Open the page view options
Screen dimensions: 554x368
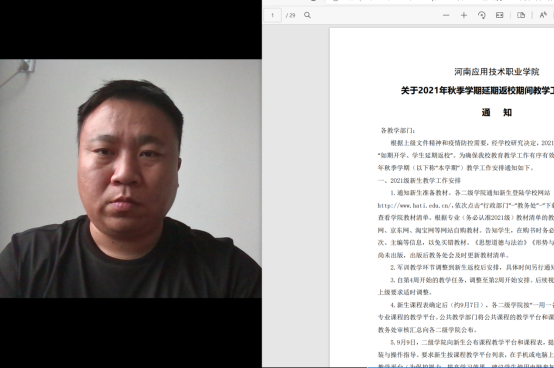pos(521,15)
